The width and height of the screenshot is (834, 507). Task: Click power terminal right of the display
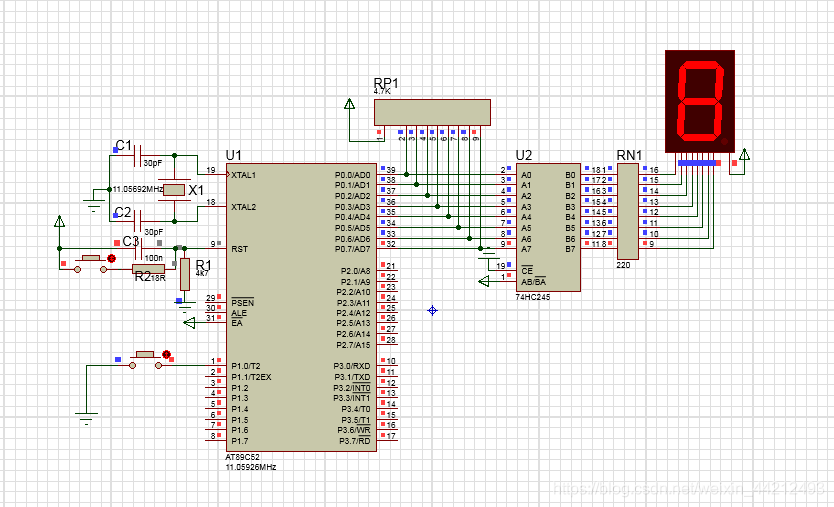pos(745,155)
